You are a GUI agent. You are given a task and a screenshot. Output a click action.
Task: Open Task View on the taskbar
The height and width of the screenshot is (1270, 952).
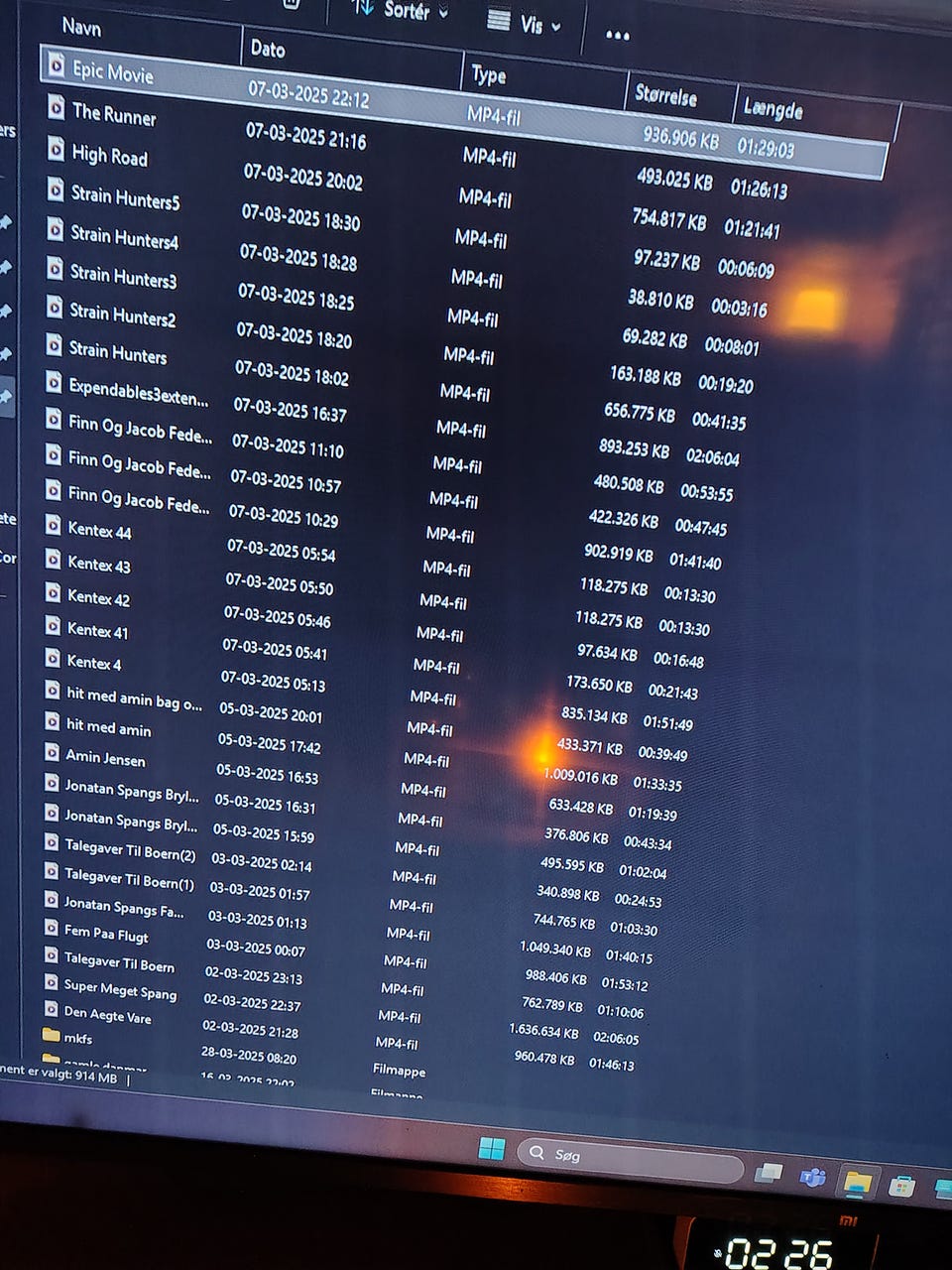(x=768, y=1173)
